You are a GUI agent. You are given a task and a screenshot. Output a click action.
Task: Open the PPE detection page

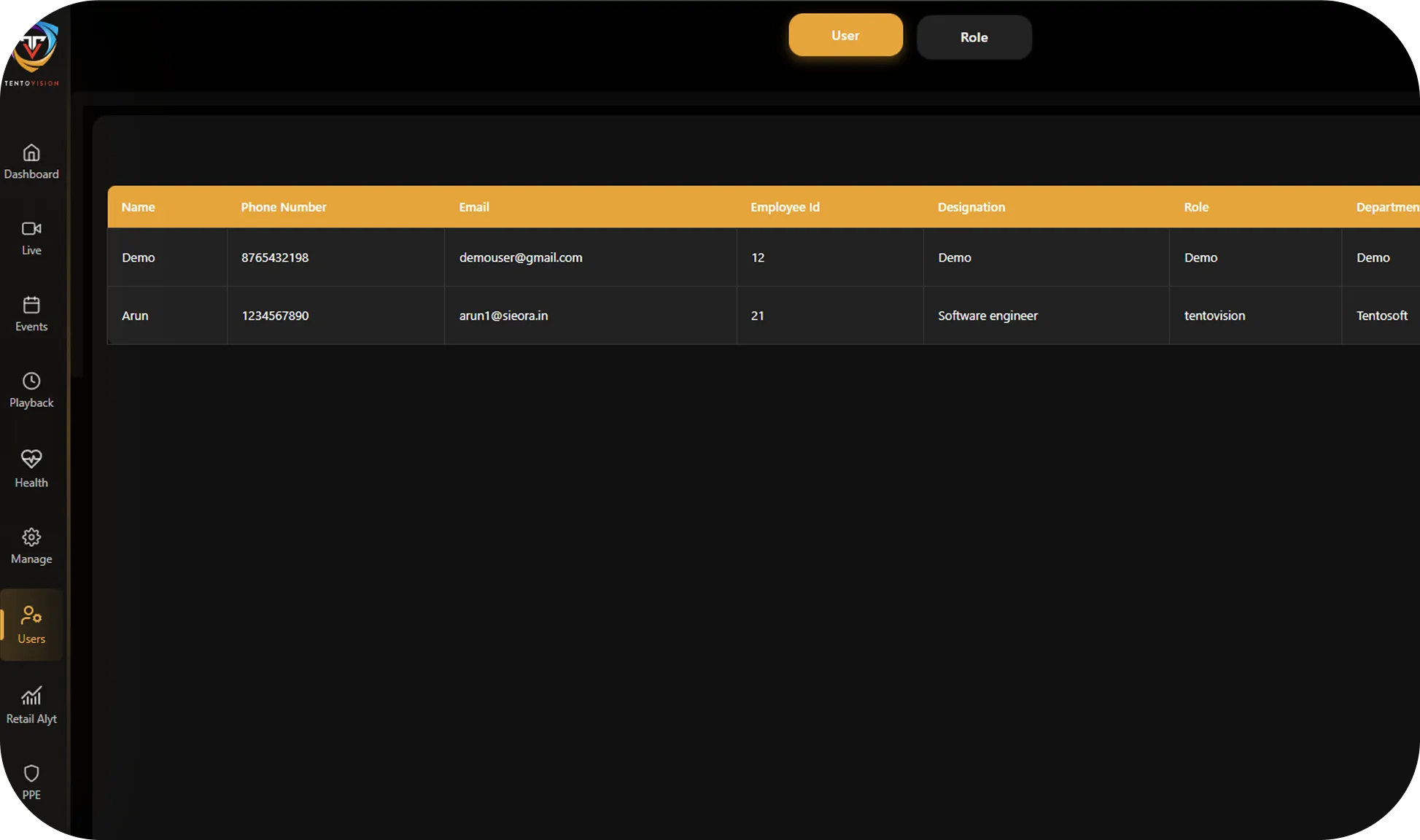[x=31, y=782]
